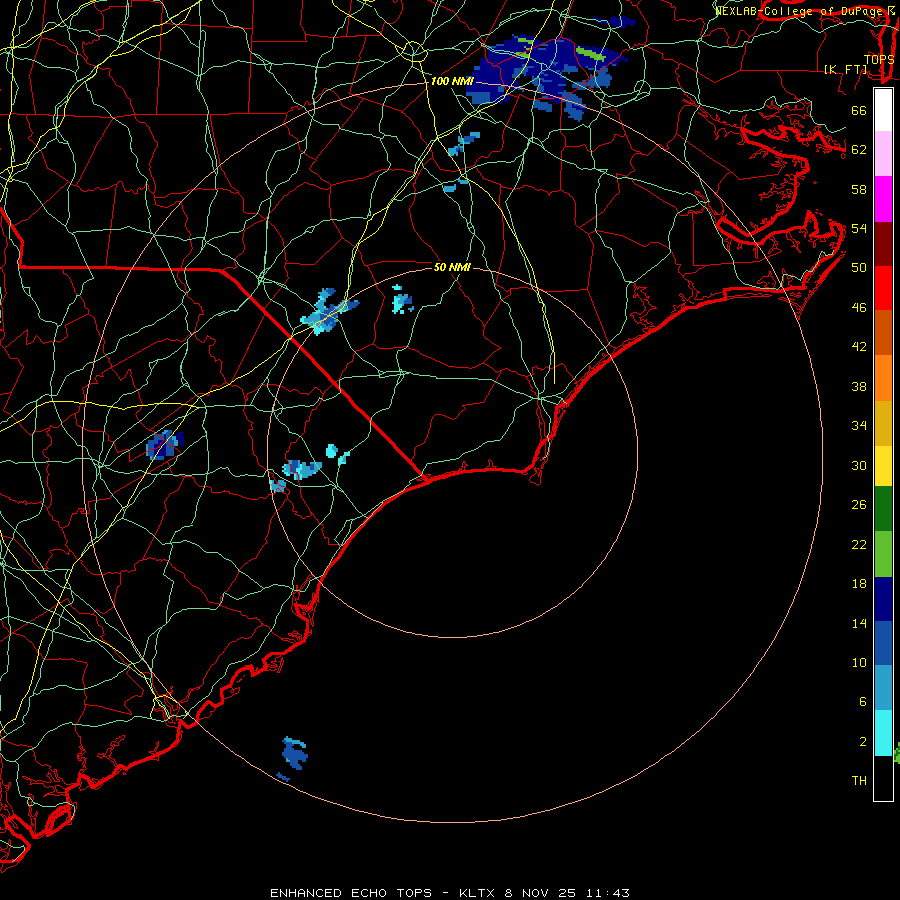
Task: Click the 62 legend value
Action: click(x=859, y=149)
